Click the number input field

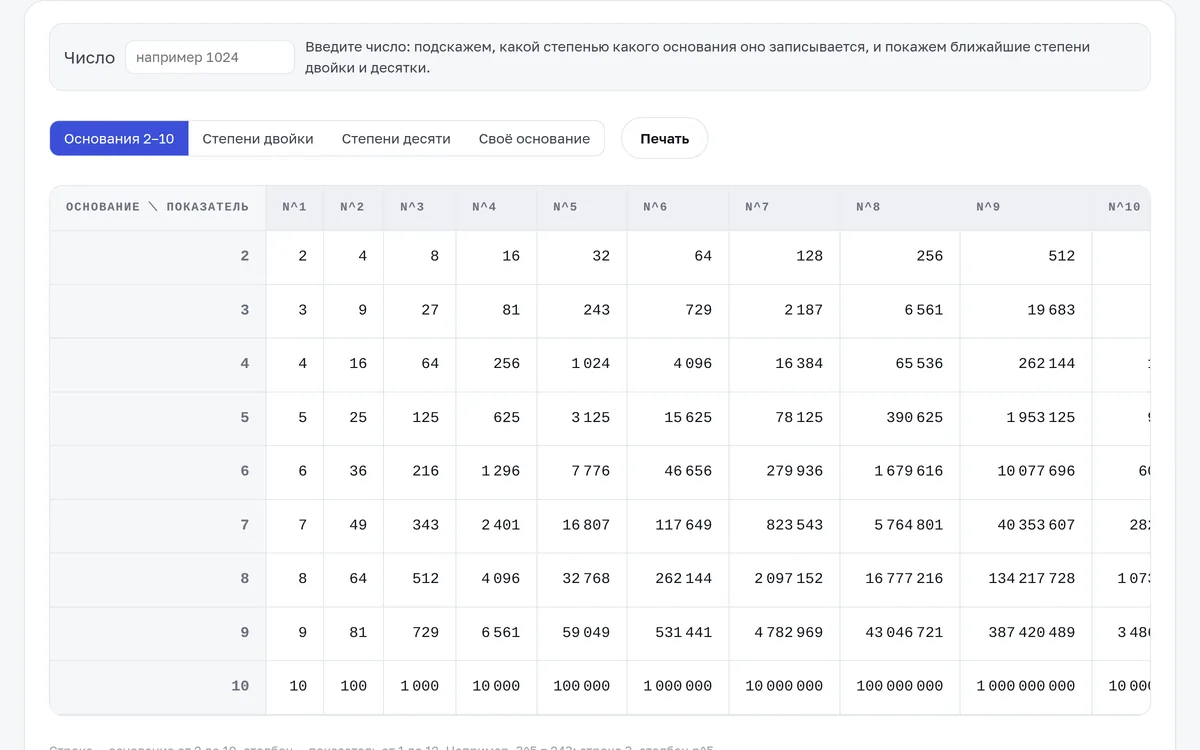(x=210, y=57)
